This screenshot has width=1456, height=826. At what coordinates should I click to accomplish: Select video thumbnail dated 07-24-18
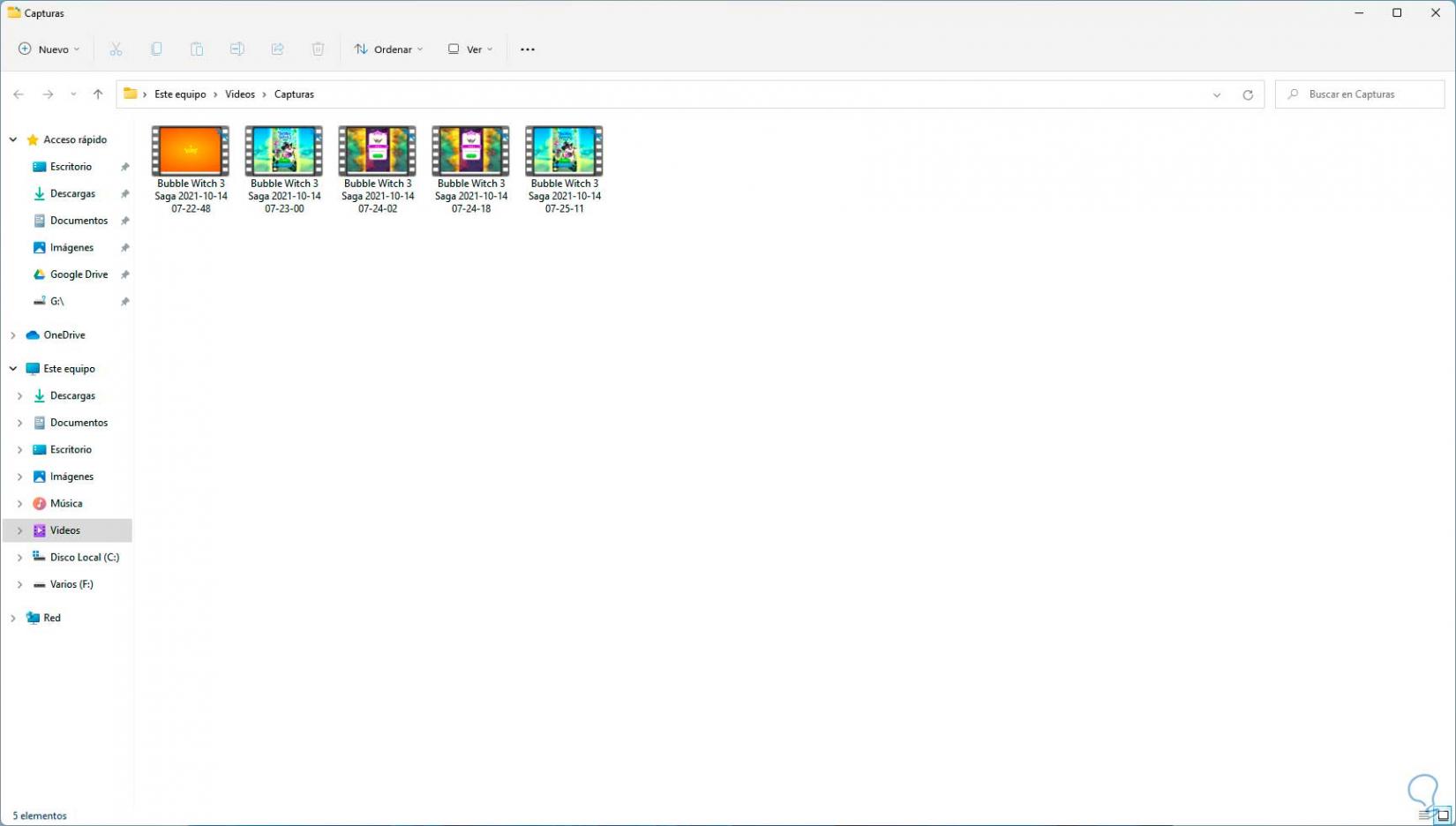[x=471, y=151]
